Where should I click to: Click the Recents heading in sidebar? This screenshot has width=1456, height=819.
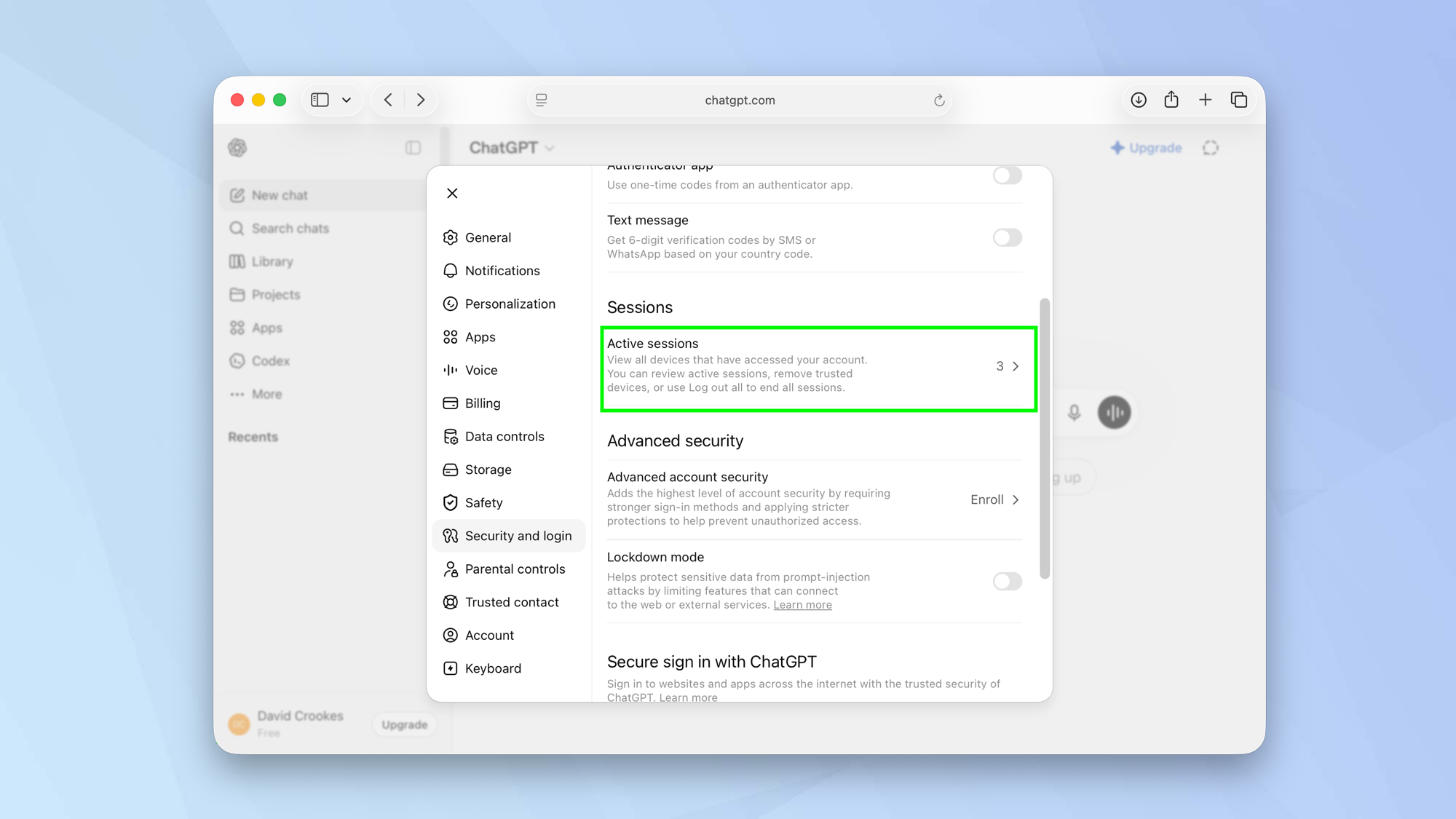coord(253,437)
